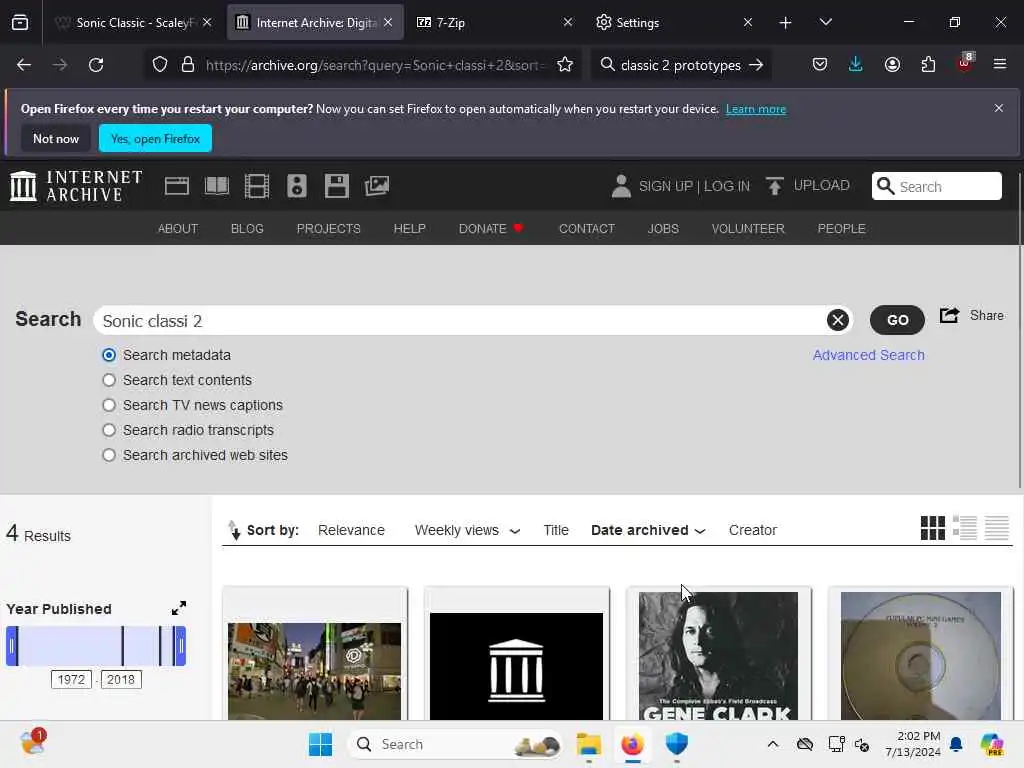
Task: Open File Explorer from taskbar
Action: click(x=588, y=744)
